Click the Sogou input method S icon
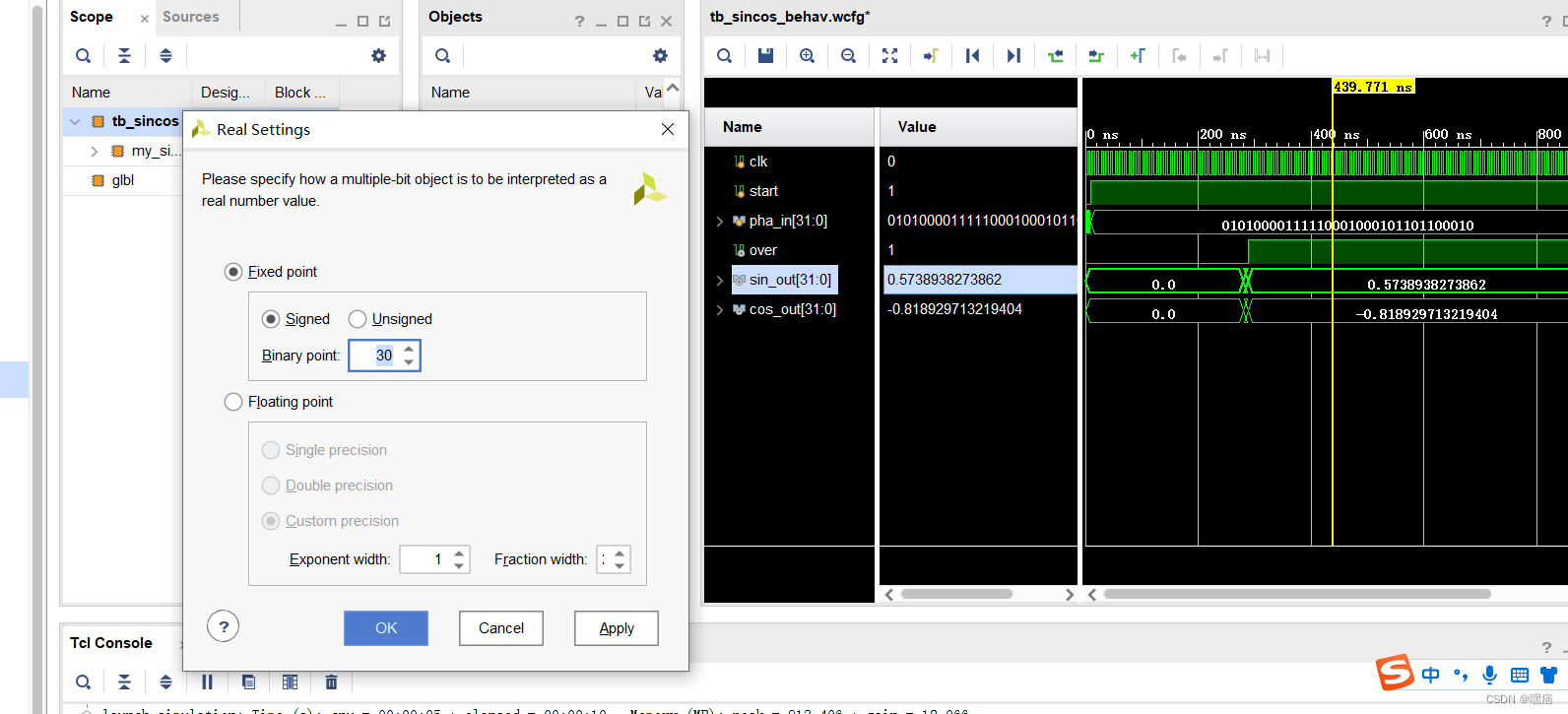This screenshot has height=714, width=1568. point(1395,673)
